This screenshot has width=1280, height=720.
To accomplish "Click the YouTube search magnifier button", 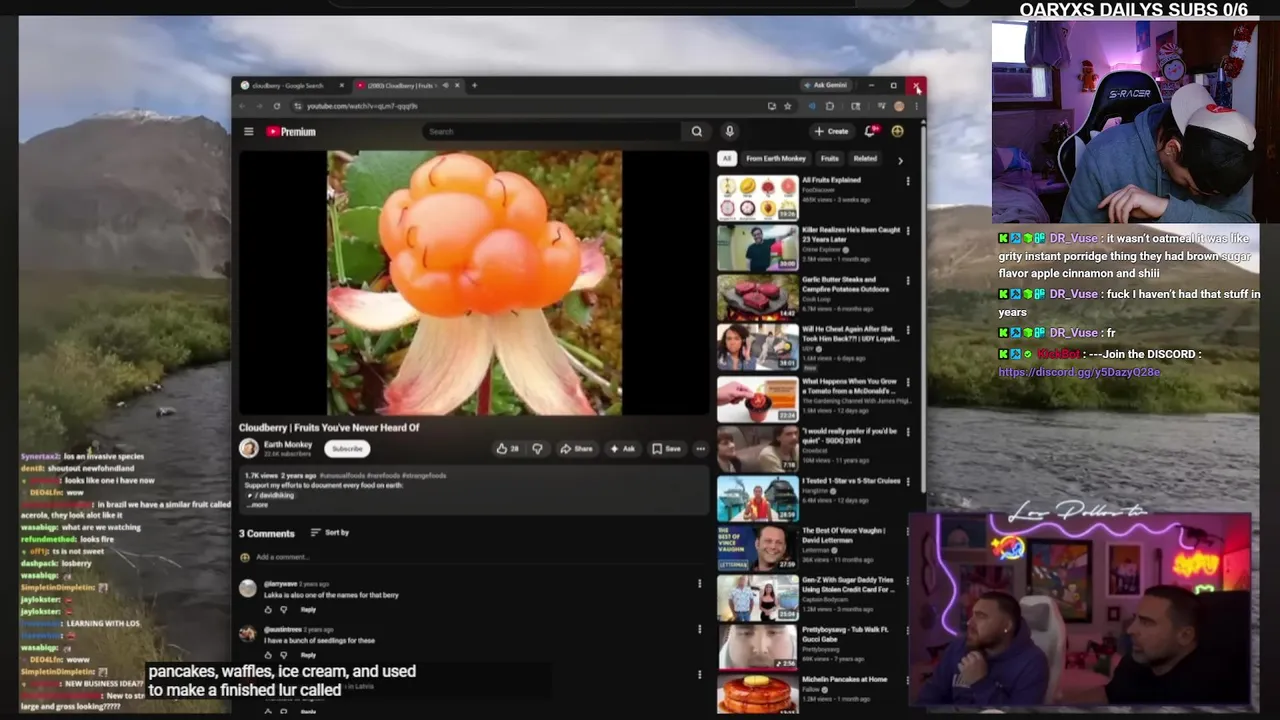I will pos(697,131).
